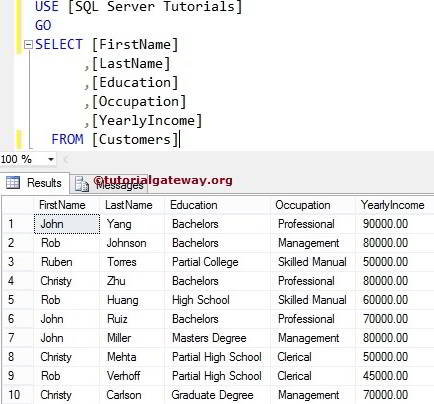Open the 100 % zoom dropdown

click(51, 159)
